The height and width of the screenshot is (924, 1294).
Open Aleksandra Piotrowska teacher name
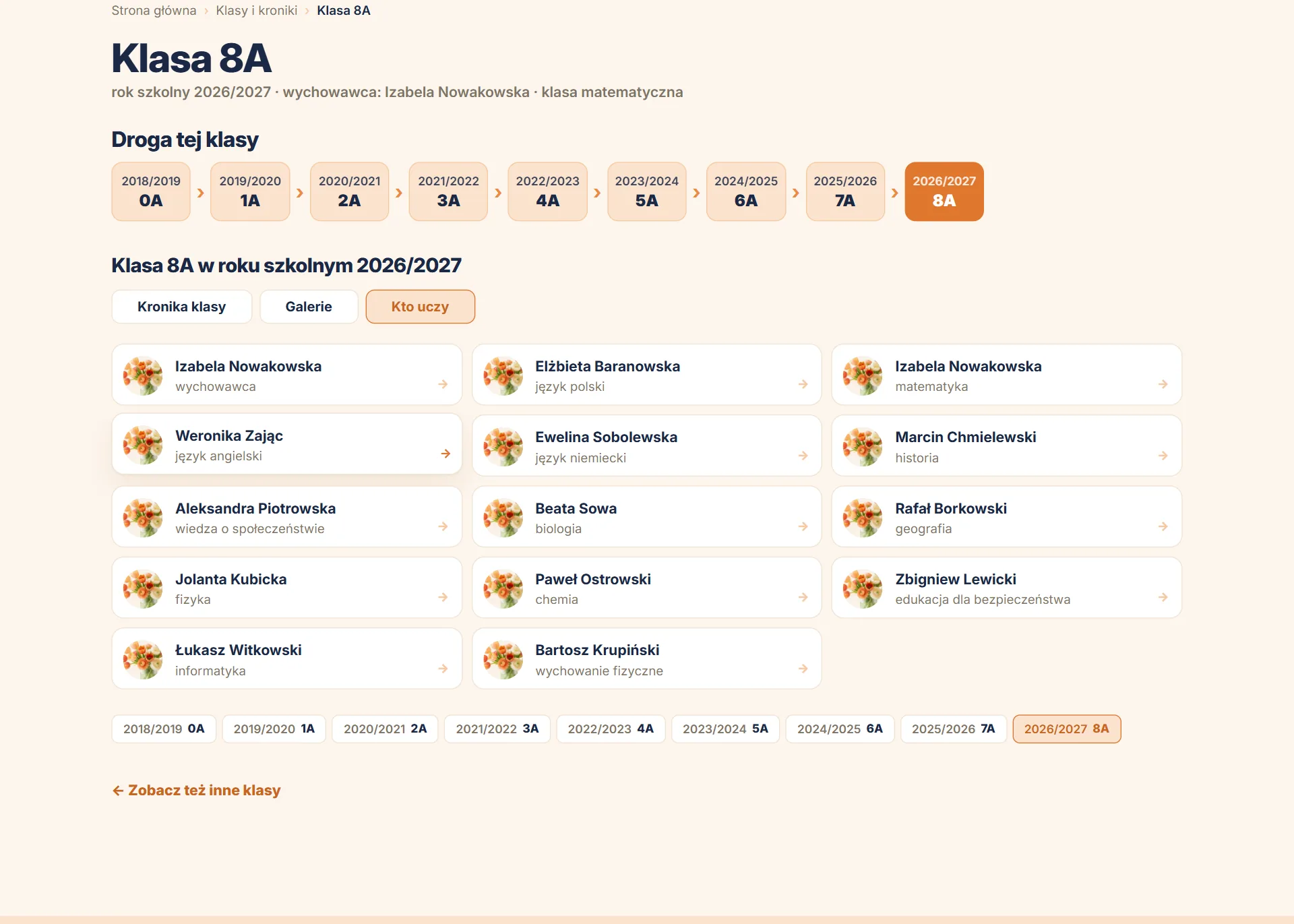(255, 508)
